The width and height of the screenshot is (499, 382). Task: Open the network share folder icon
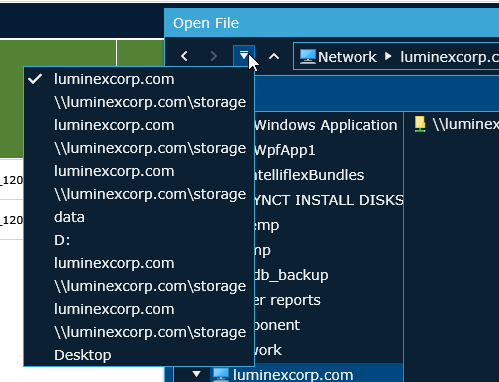tap(420, 124)
